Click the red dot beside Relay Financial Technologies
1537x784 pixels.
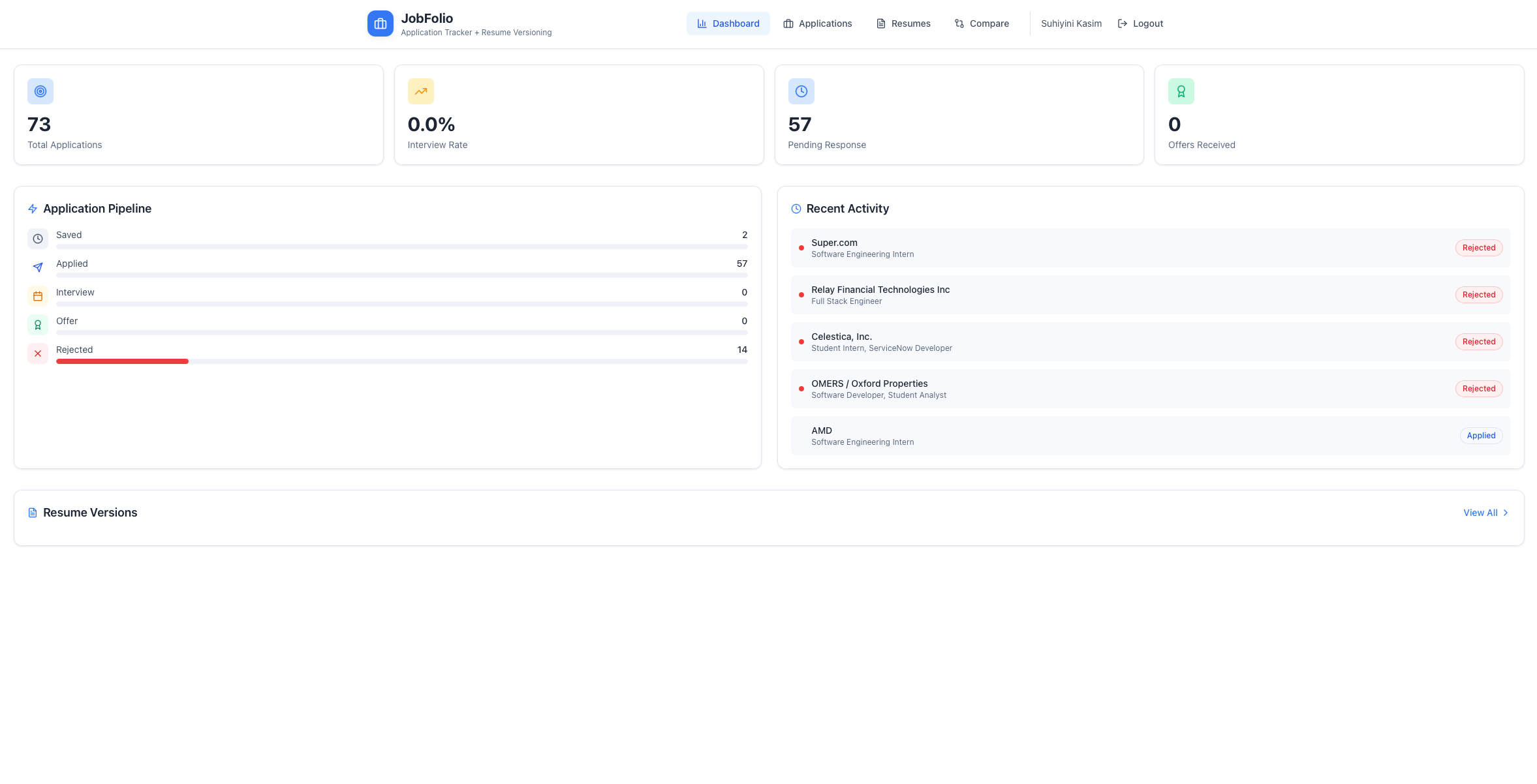click(x=801, y=295)
